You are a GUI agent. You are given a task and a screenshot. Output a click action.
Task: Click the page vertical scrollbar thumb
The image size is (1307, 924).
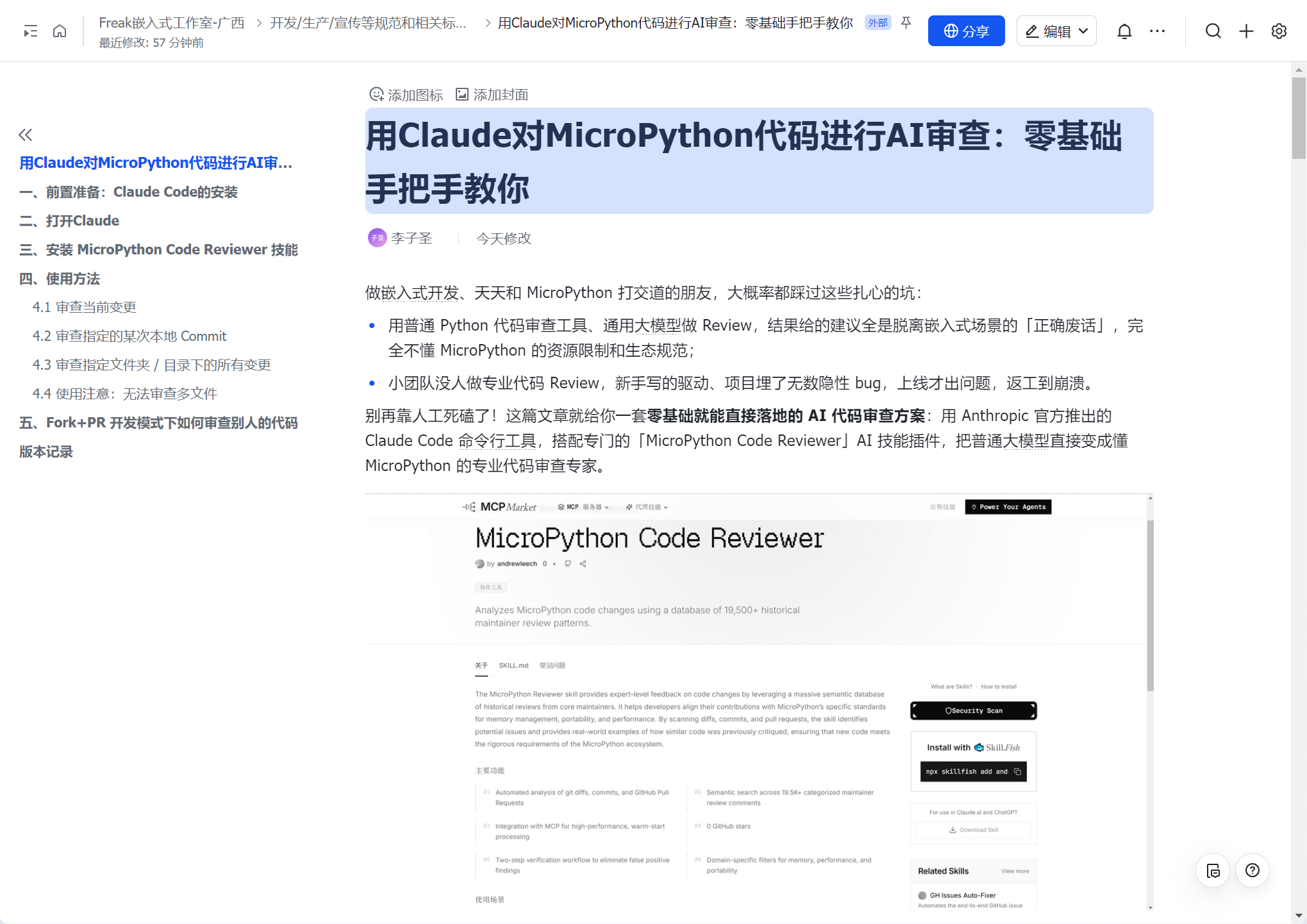pos(1299,119)
